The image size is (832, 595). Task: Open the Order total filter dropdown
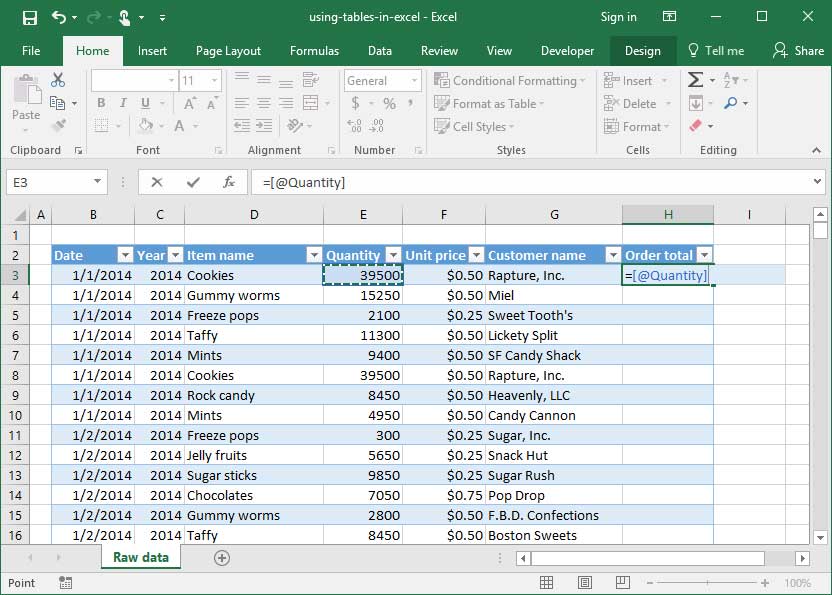point(704,255)
